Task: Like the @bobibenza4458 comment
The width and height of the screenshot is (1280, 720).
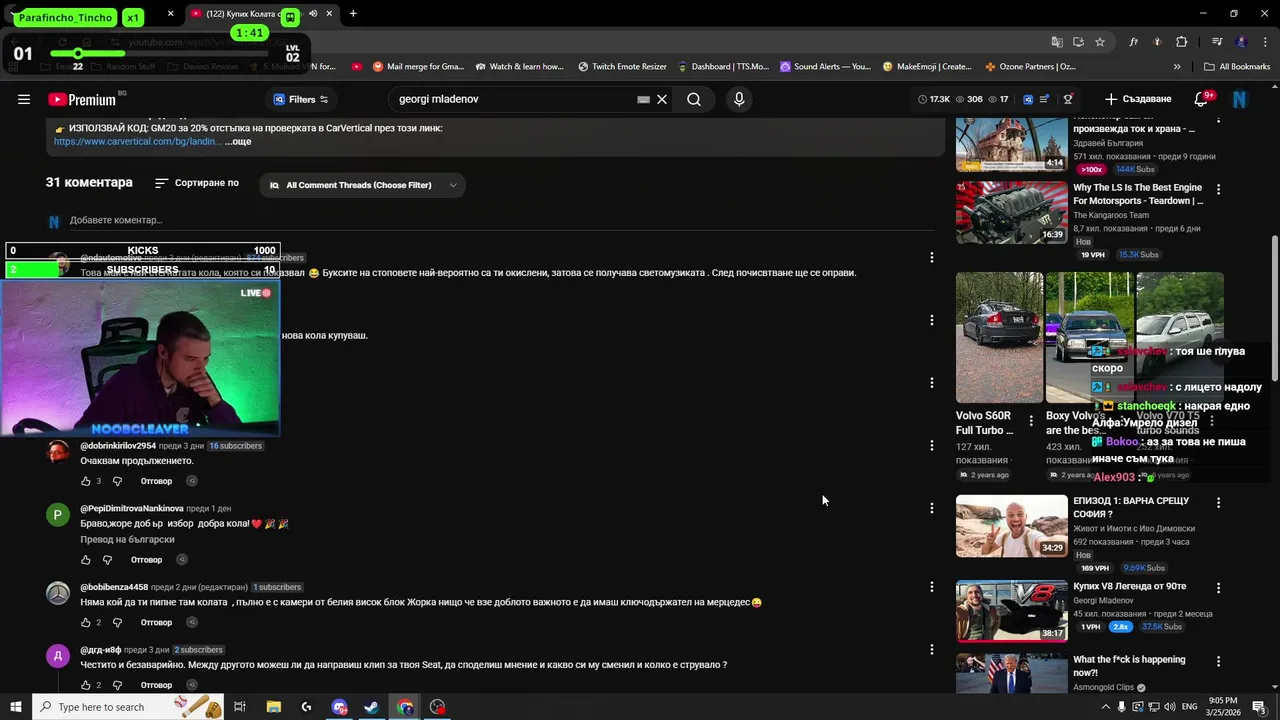Action: 86,622
